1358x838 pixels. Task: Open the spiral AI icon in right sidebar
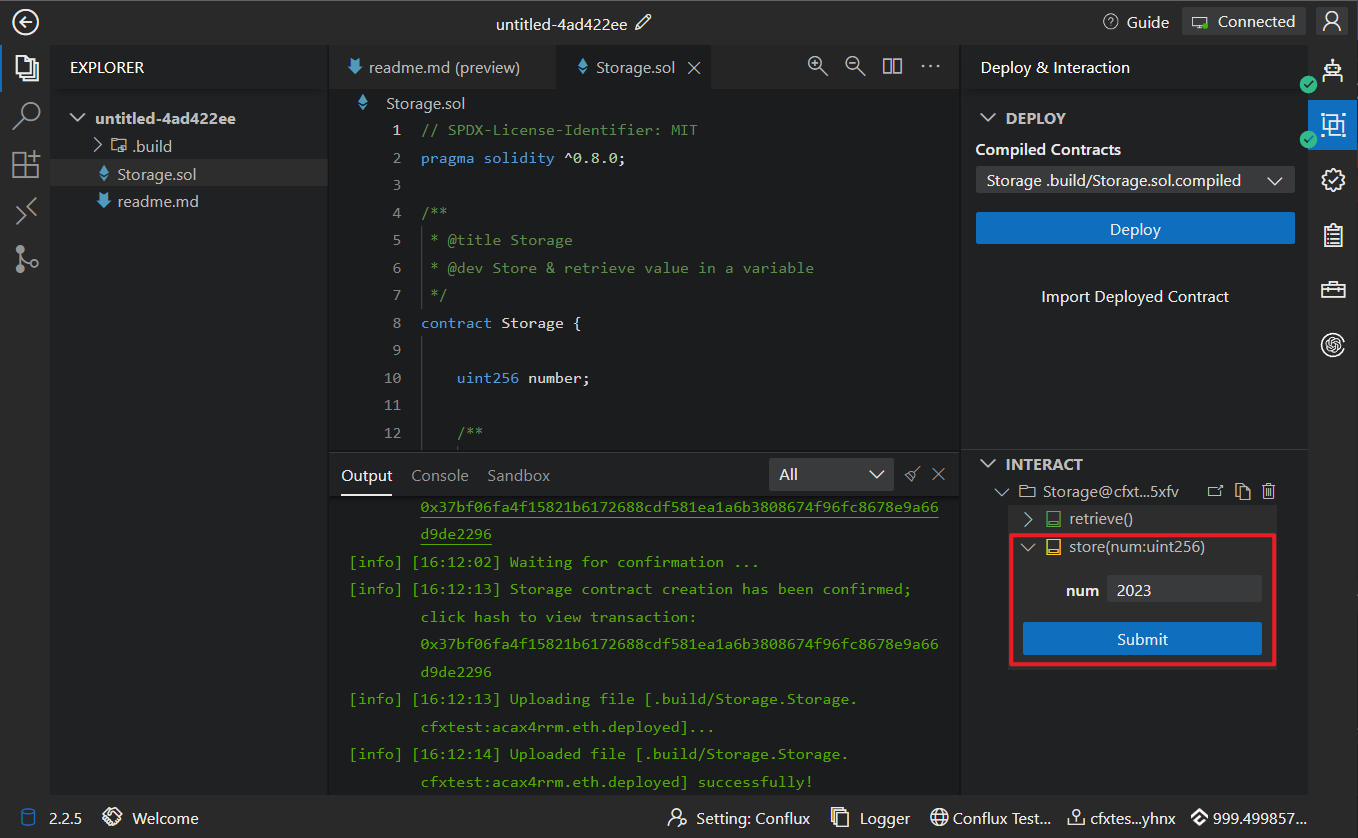coord(1332,345)
